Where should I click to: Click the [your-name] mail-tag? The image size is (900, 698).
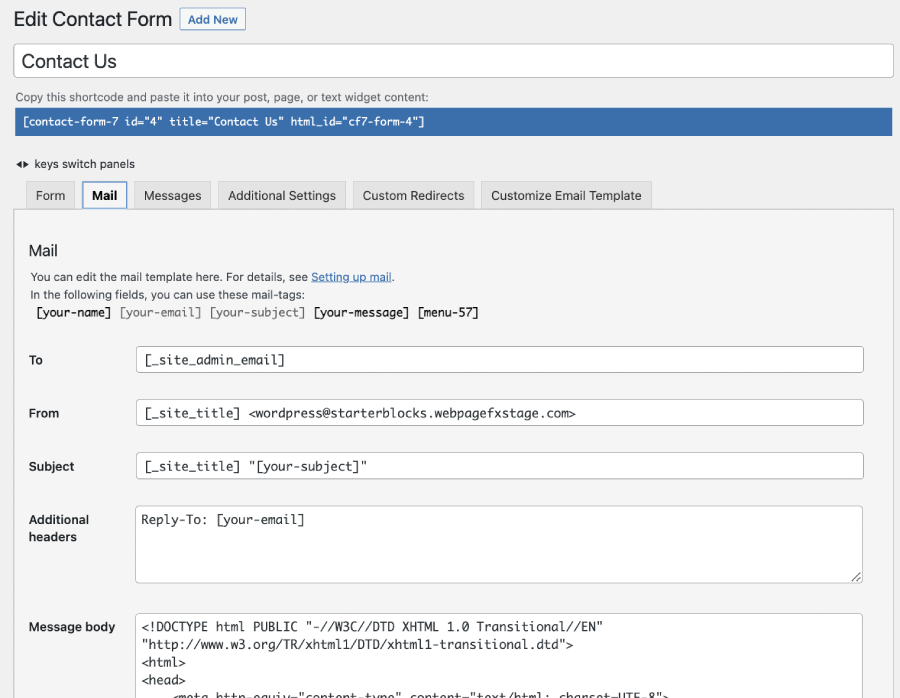coord(73,313)
